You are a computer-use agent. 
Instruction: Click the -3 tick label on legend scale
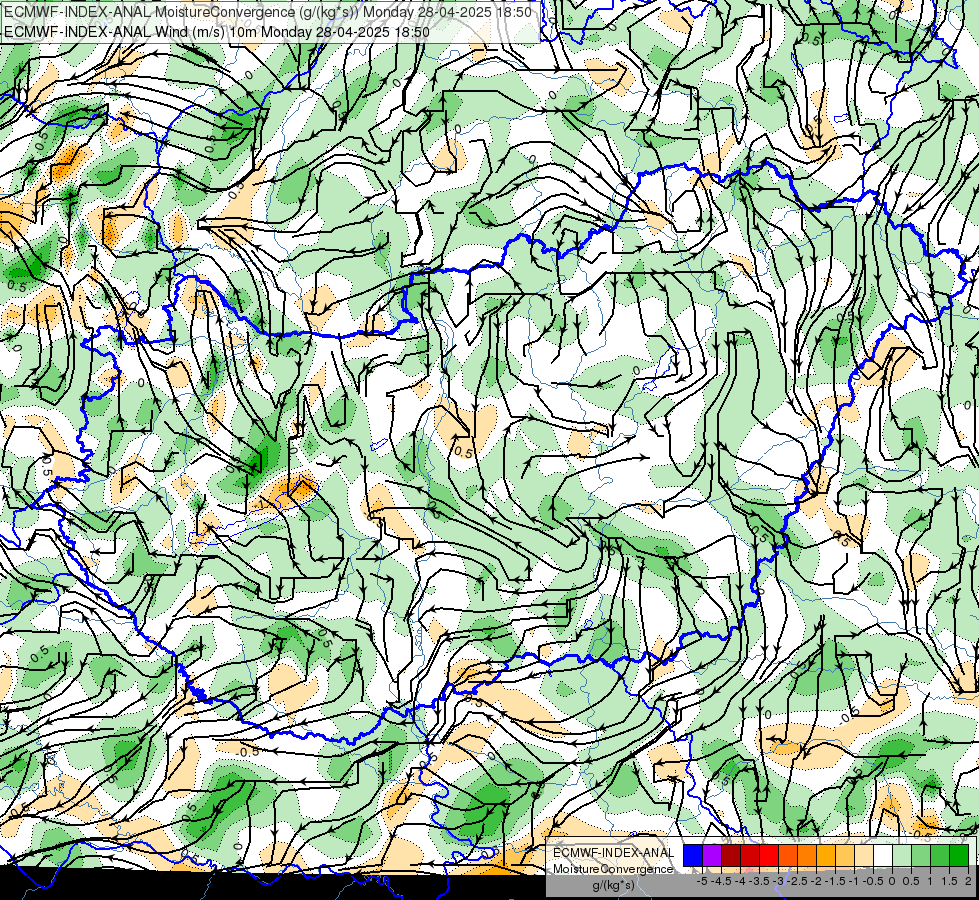coord(778,881)
